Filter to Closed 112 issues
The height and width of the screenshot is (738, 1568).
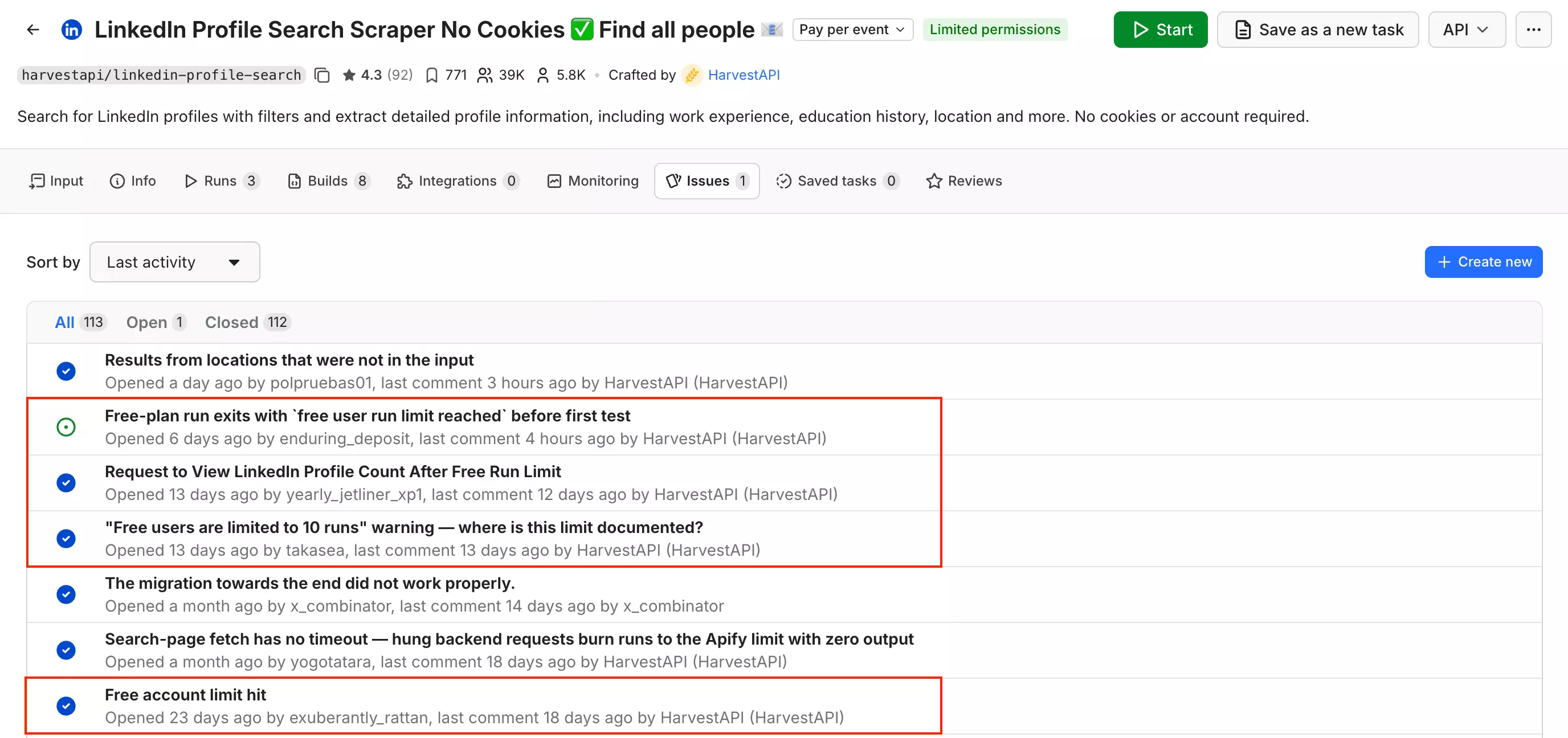click(x=248, y=322)
